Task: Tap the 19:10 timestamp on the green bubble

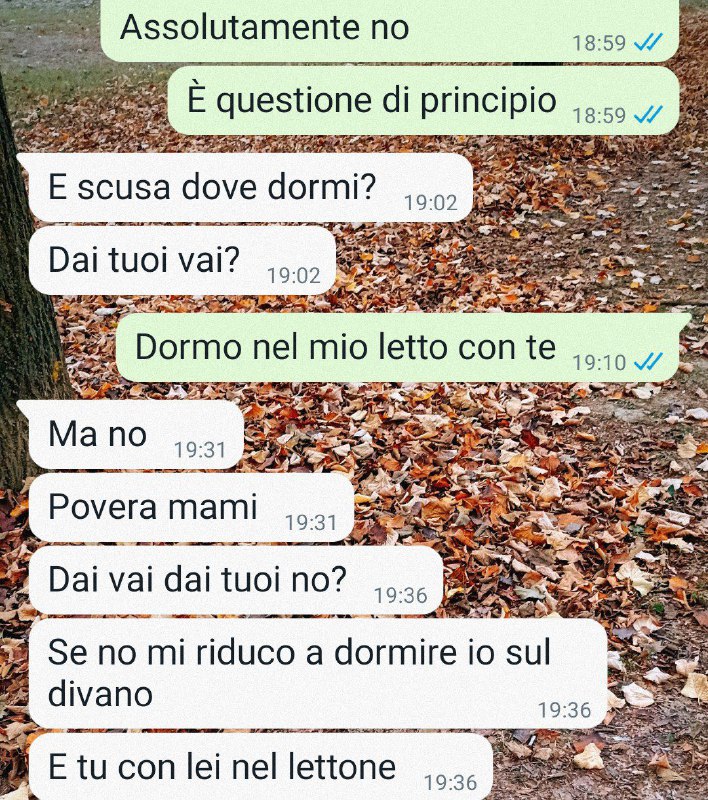Action: coord(599,362)
